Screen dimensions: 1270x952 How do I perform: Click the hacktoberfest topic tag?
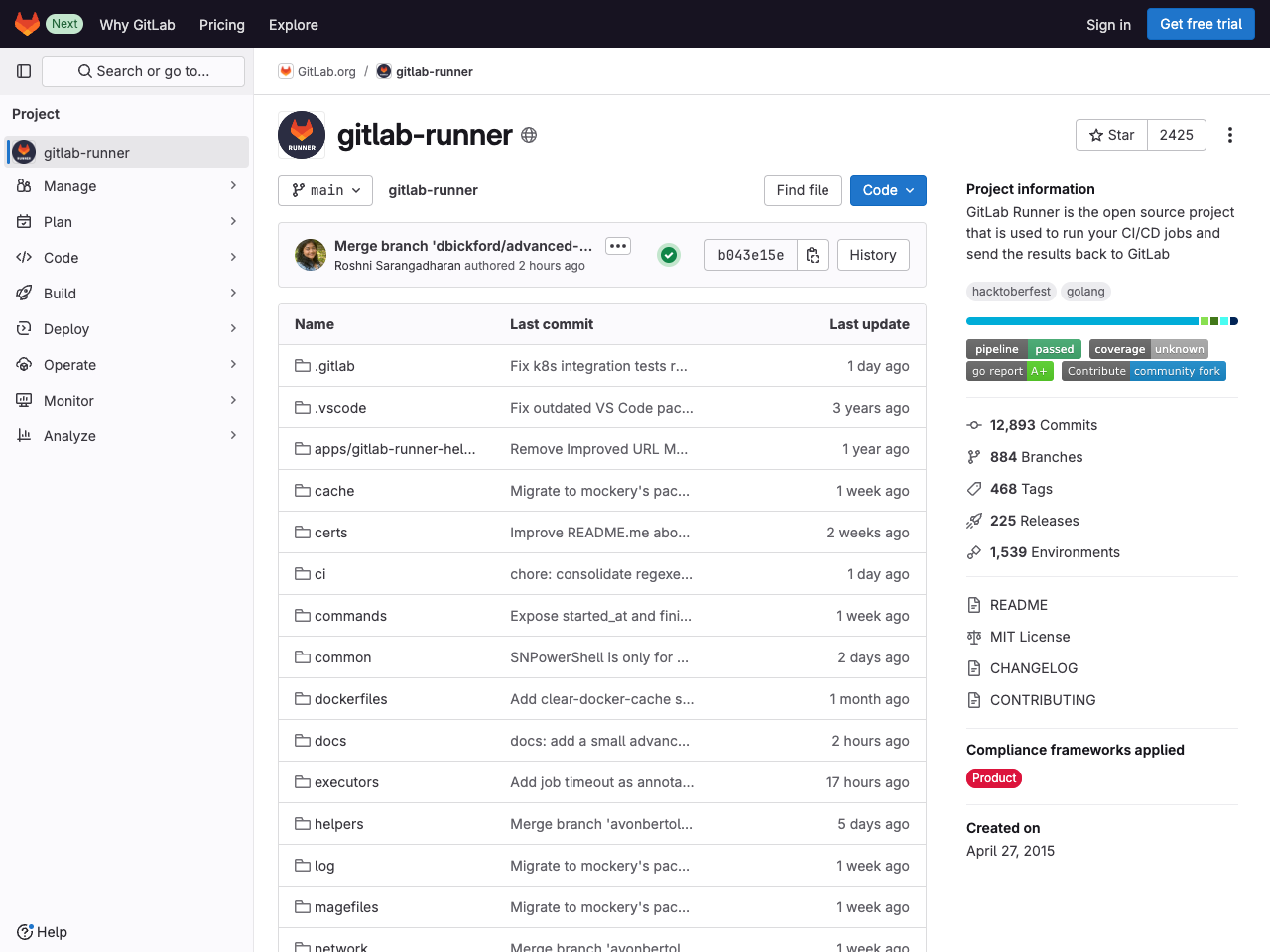[1011, 292]
